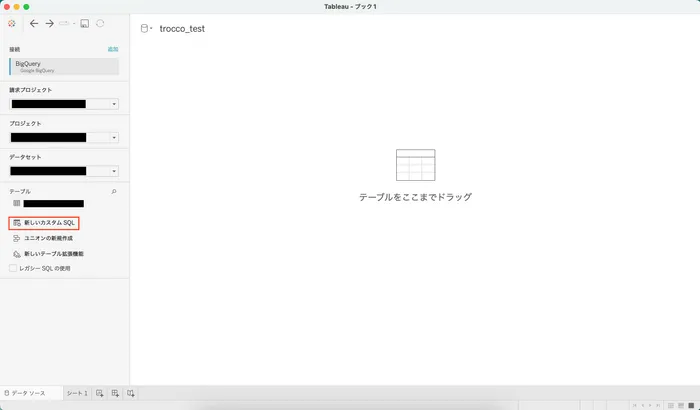700x410 pixels.
Task: Click 新しいテーブル拡張機能
Action: tap(48, 254)
